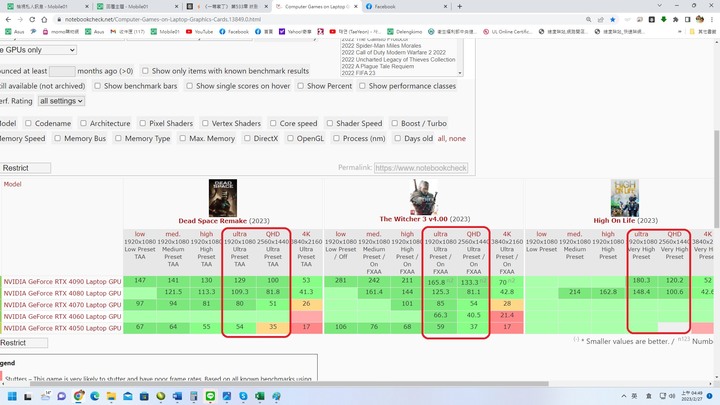Open the weather widget in taskbar
720x405 pixels.
45,396
